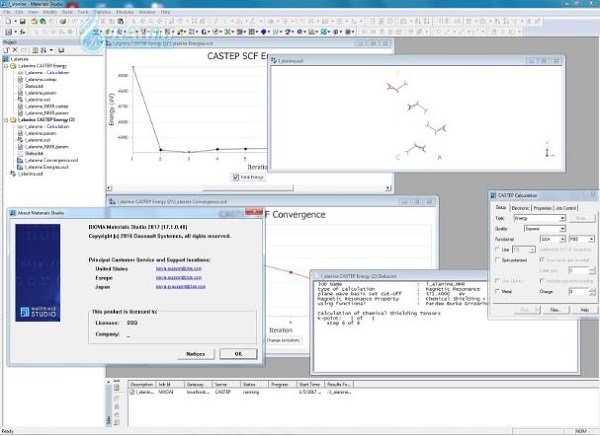Open the dispersion method dropdown beside Use
Image resolution: width=600 pixels, height=436 pixels.
(524, 250)
